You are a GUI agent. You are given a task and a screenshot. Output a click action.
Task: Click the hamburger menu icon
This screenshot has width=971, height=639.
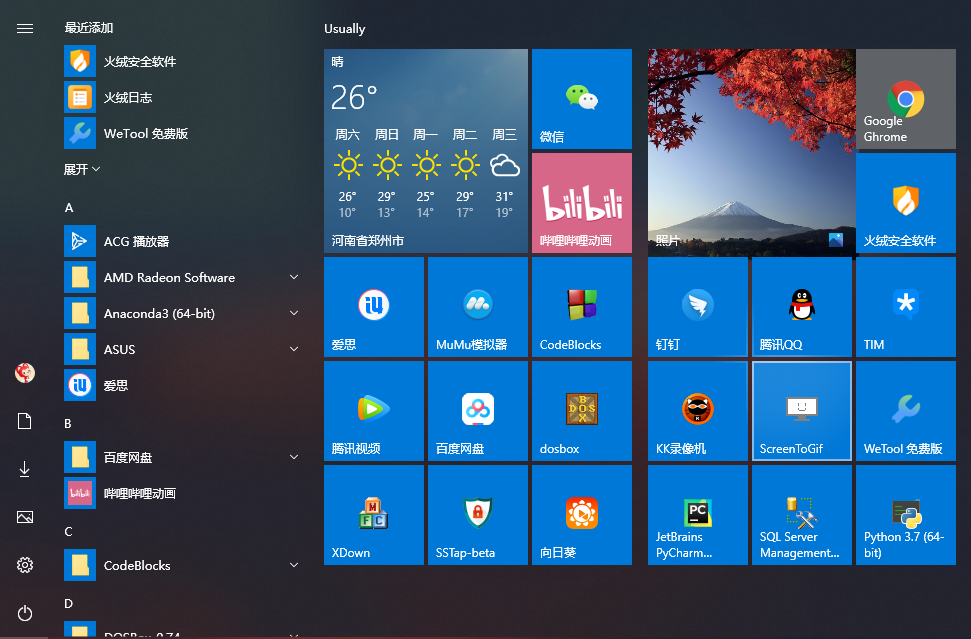coord(25,28)
